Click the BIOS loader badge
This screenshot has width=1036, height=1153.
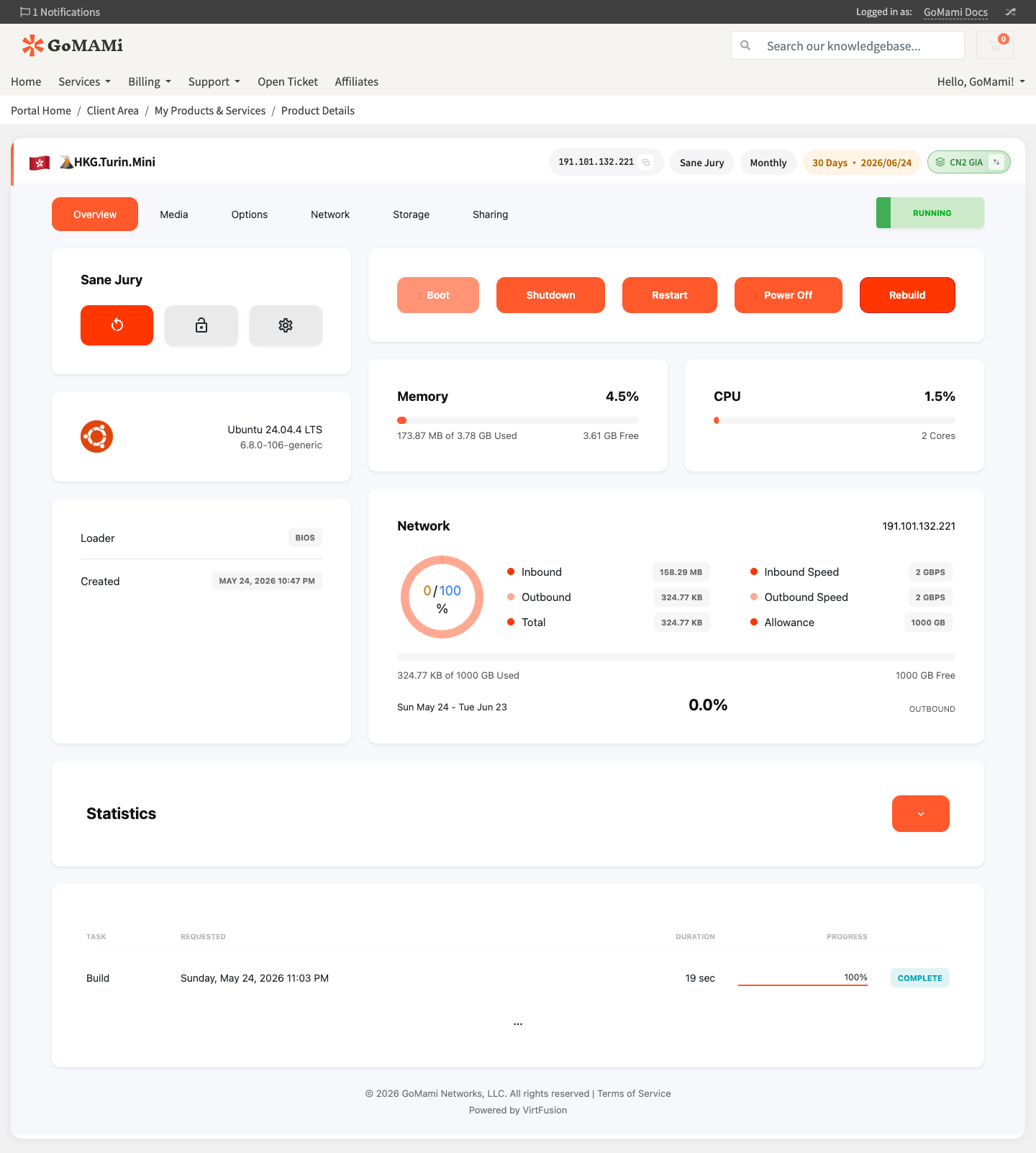[305, 538]
